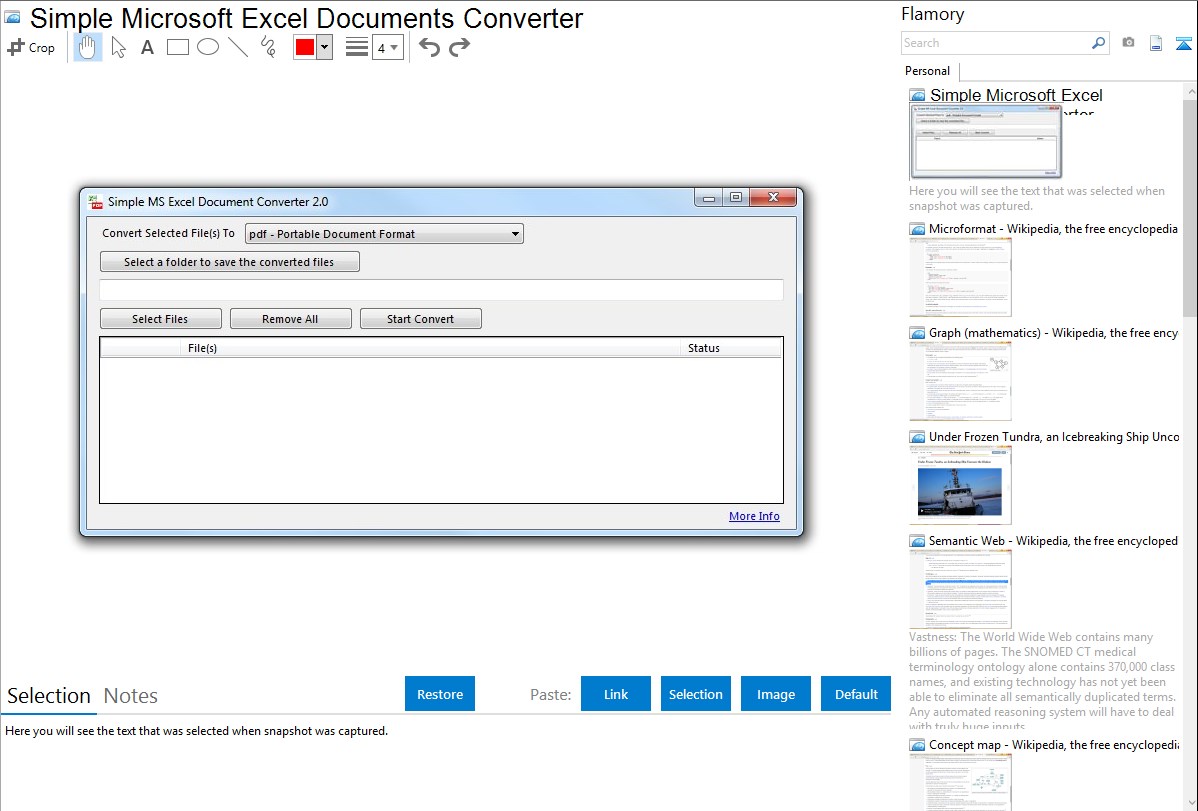1198x811 pixels.
Task: Pick the ellipse shape tool
Action: pyautogui.click(x=208, y=47)
